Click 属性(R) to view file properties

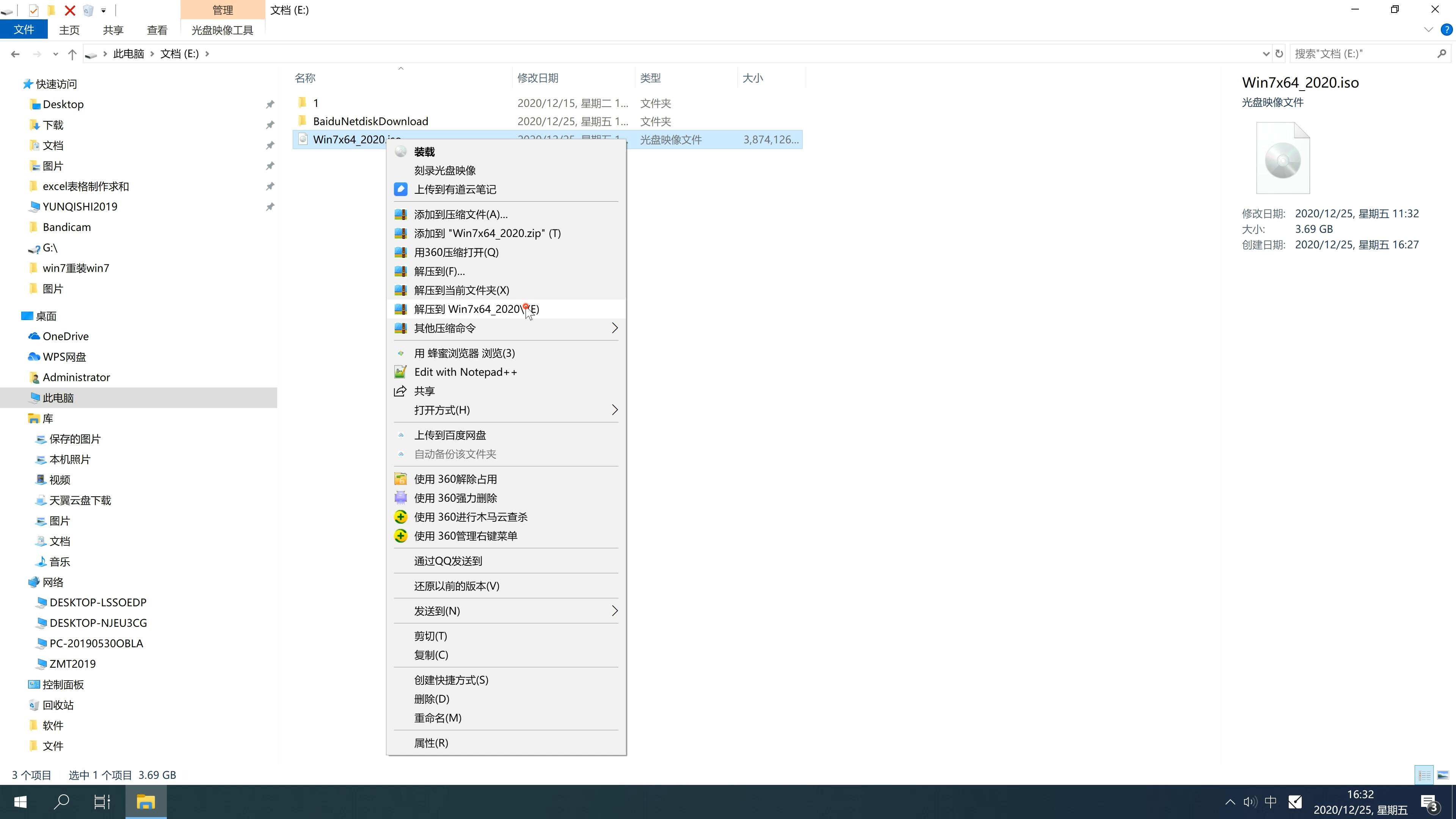click(x=431, y=742)
